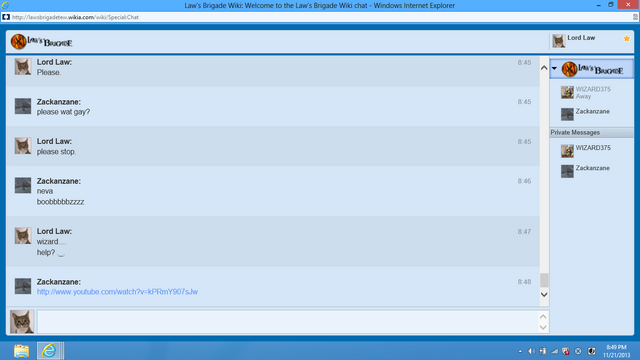
Task: Click the 'boobbbbbzzzz' message text
Action: pos(60,202)
